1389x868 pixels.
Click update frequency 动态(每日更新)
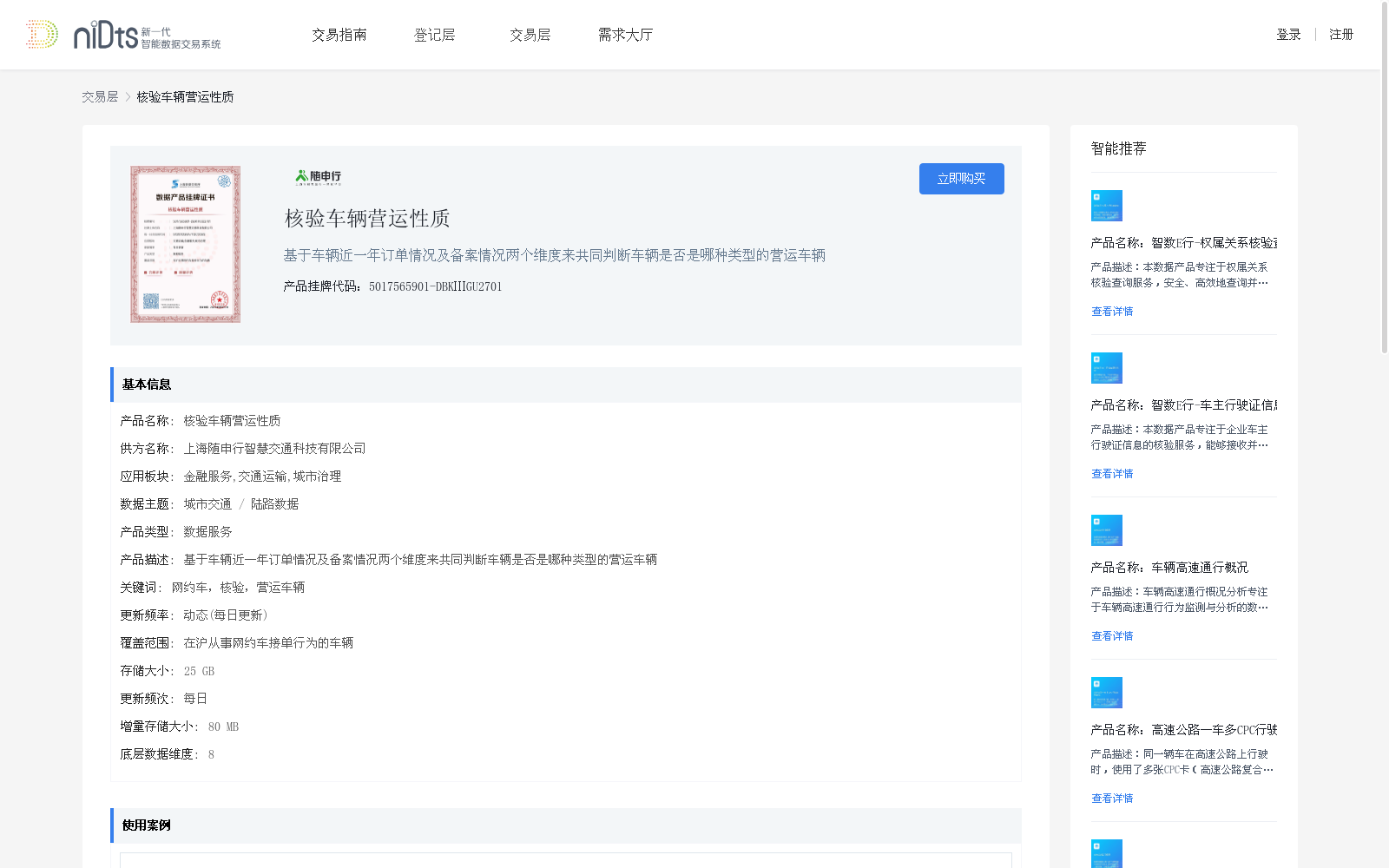click(x=225, y=615)
